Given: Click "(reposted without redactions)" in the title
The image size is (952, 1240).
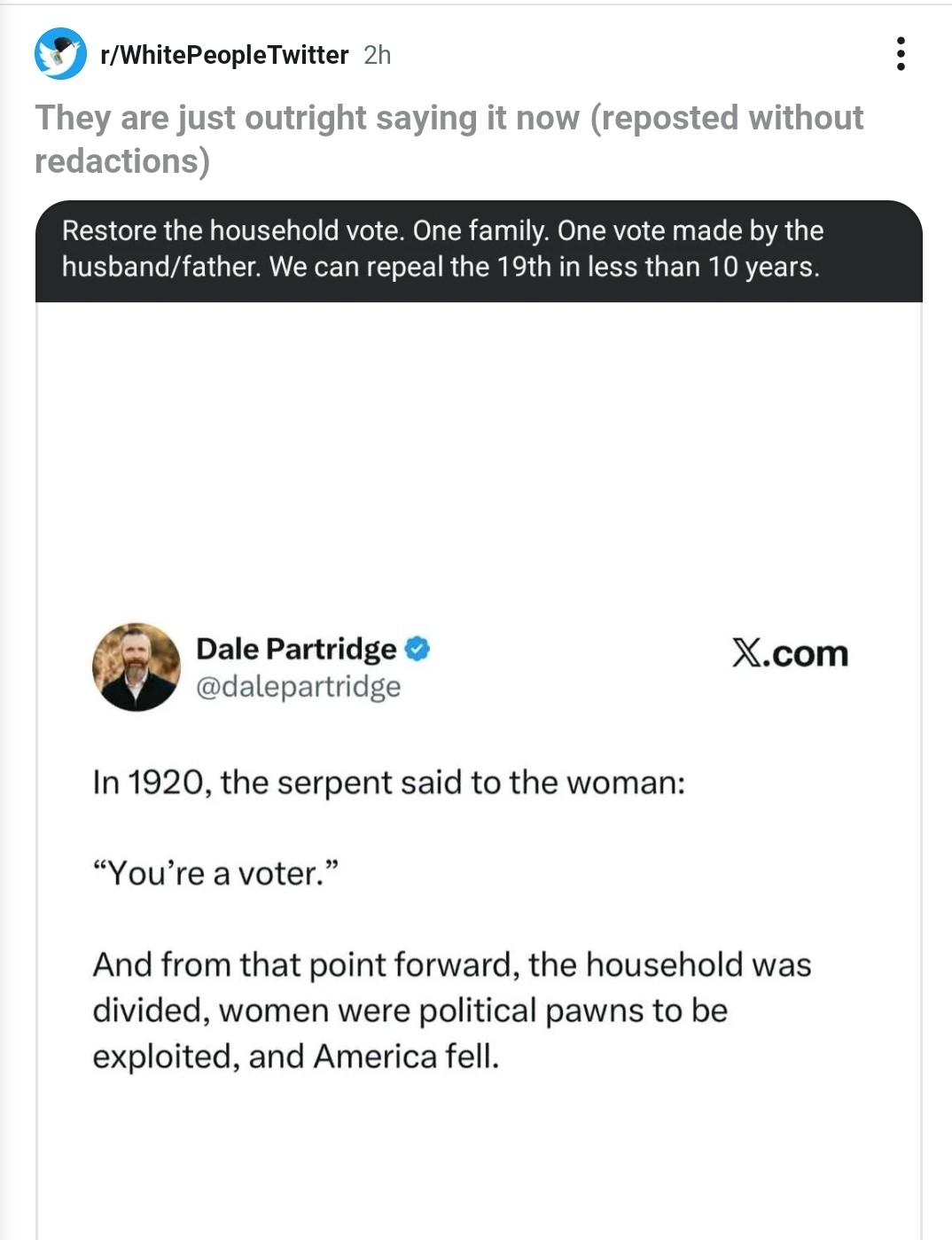Looking at the screenshot, I should [727, 118].
